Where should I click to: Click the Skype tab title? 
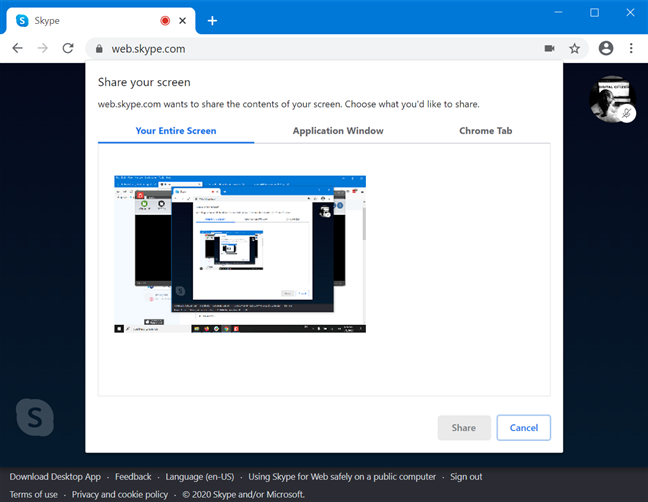pos(47,21)
